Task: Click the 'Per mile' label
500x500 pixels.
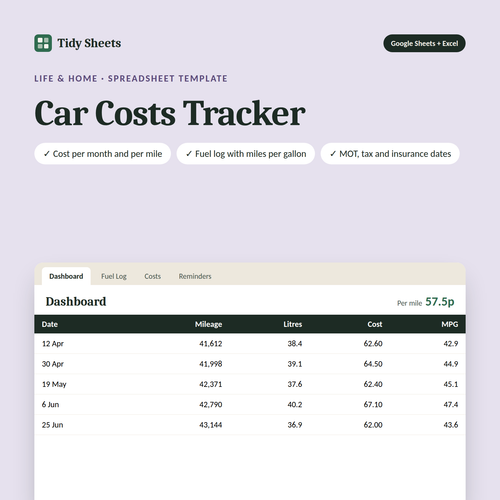Action: pyautogui.click(x=409, y=303)
